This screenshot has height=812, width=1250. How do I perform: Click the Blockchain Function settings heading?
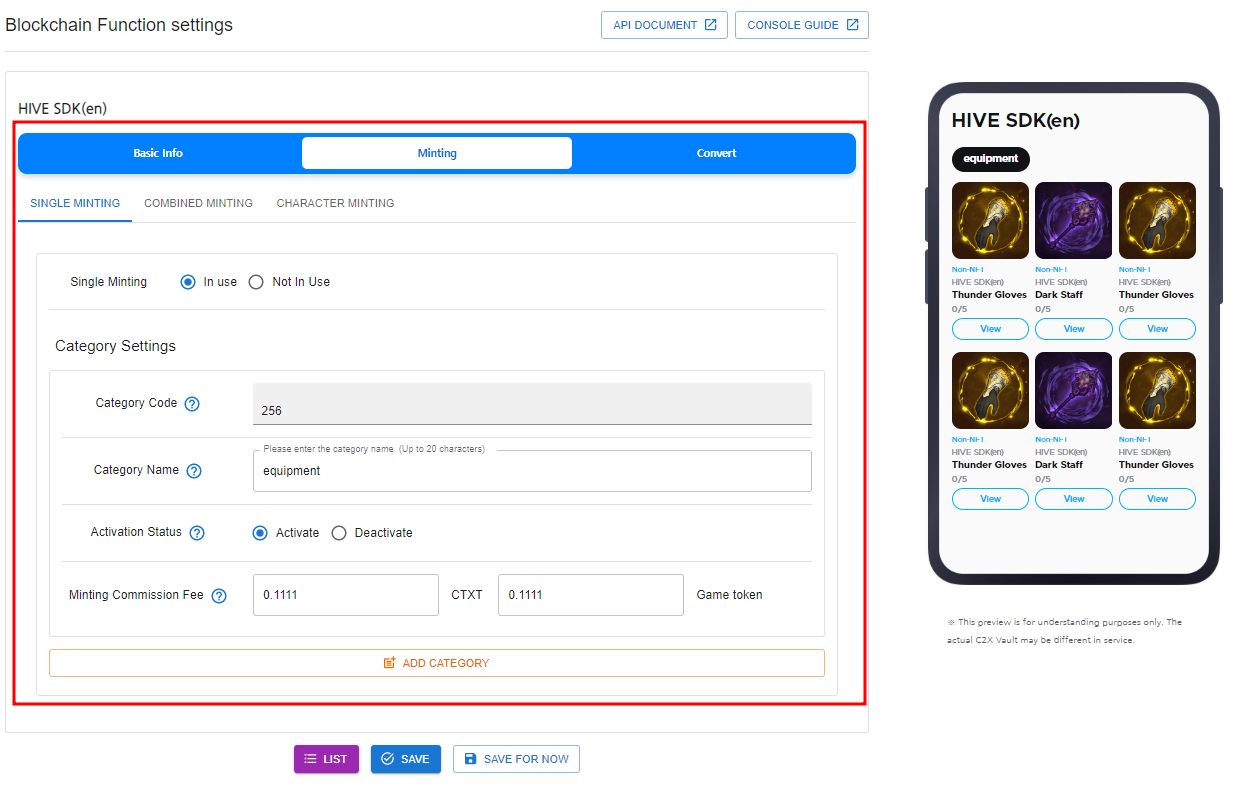119,25
